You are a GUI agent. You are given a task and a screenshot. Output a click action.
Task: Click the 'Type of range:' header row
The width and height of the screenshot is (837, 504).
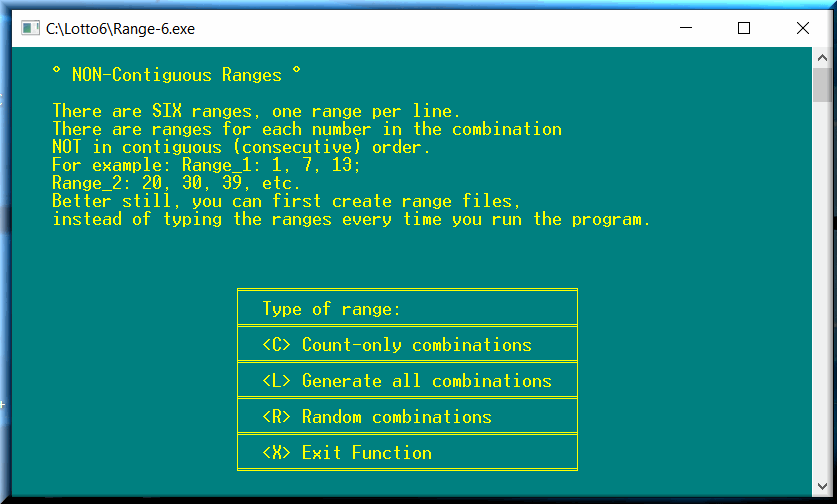[x=407, y=308]
